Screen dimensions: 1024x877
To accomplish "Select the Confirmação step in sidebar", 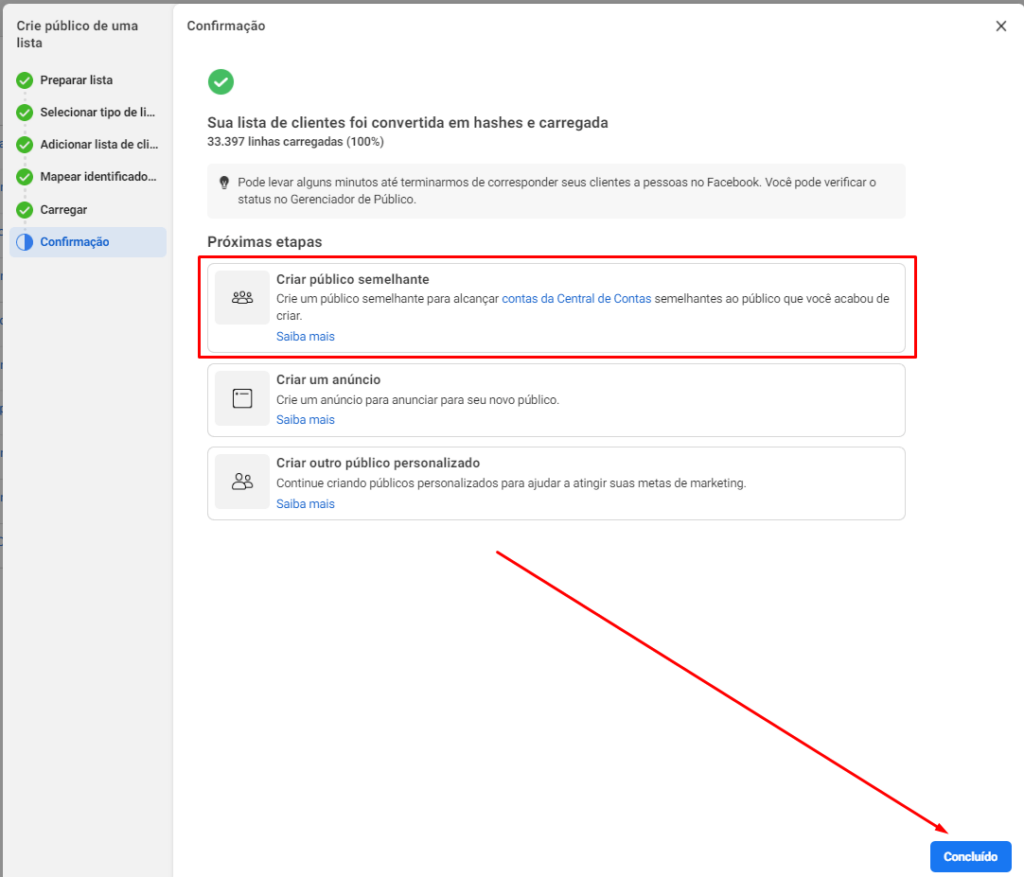I will [x=88, y=242].
